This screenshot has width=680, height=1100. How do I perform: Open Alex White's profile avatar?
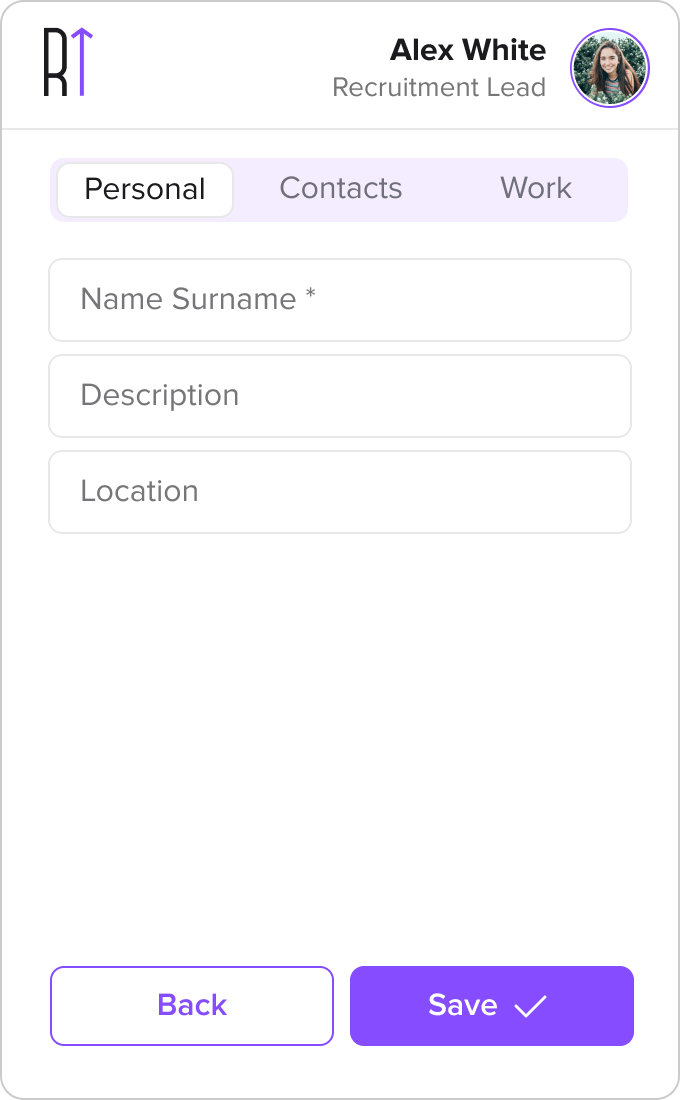click(x=610, y=68)
